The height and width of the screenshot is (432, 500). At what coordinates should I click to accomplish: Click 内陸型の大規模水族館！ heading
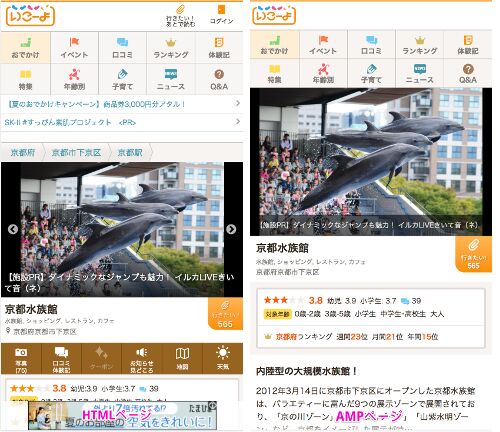tap(307, 371)
